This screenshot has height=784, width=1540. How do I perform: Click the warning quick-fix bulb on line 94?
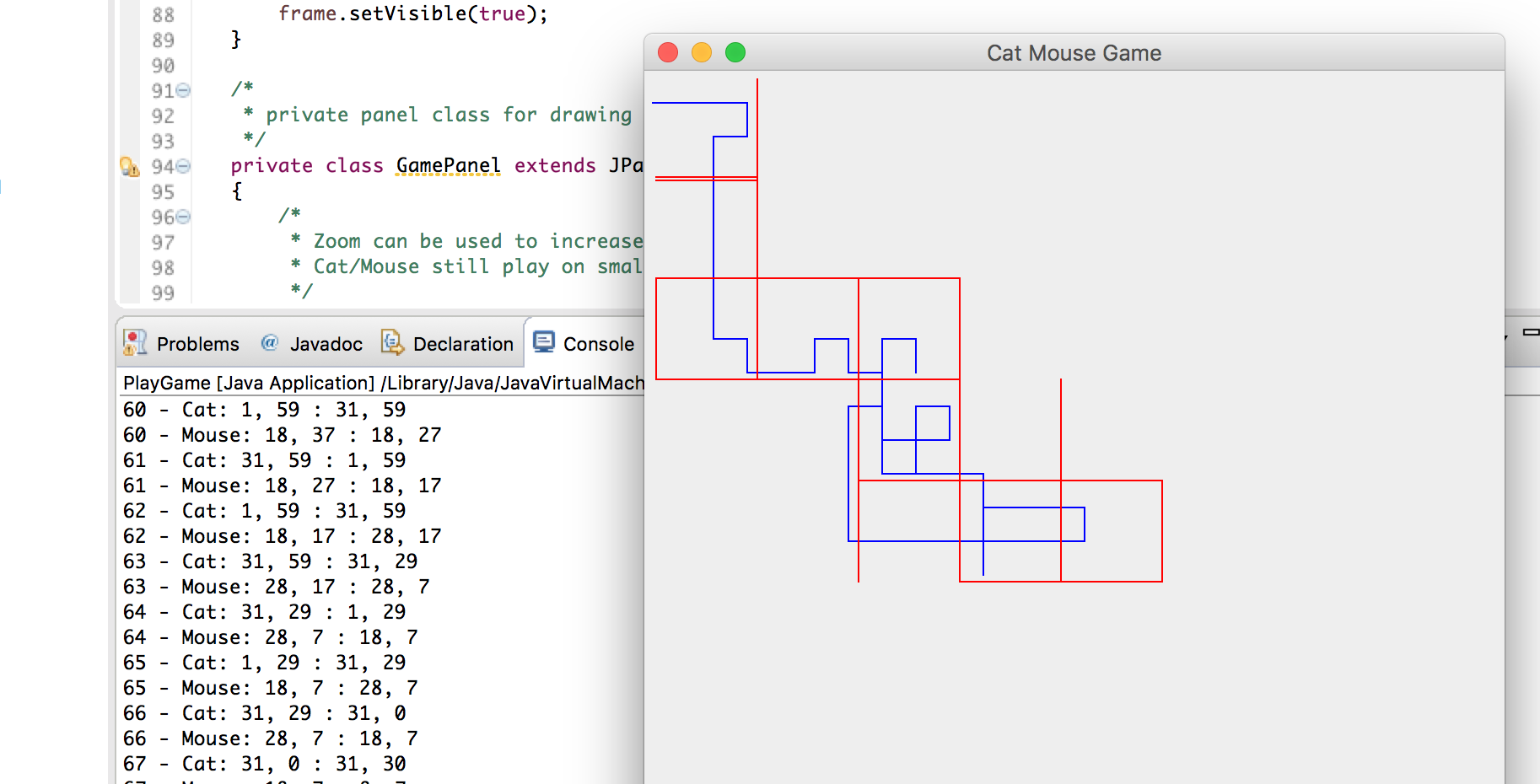129,166
